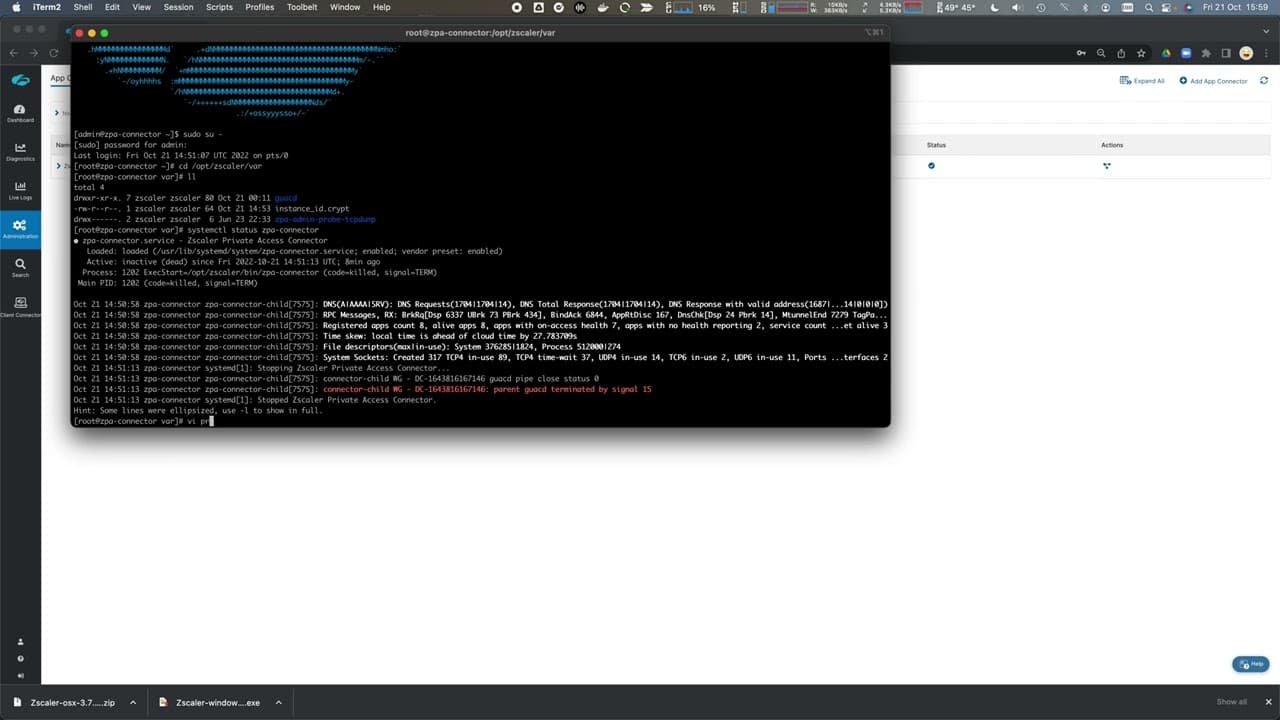This screenshot has width=1280, height=720.
Task: Open the Help chat button
Action: pos(1251,664)
